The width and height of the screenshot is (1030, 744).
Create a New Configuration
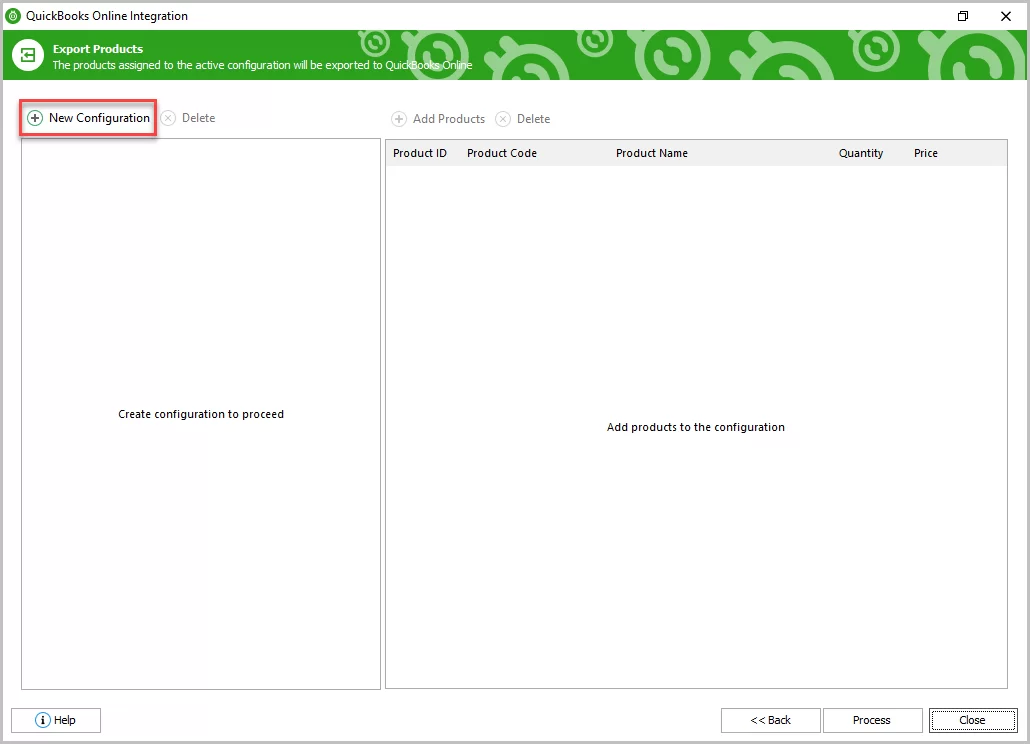coord(88,117)
